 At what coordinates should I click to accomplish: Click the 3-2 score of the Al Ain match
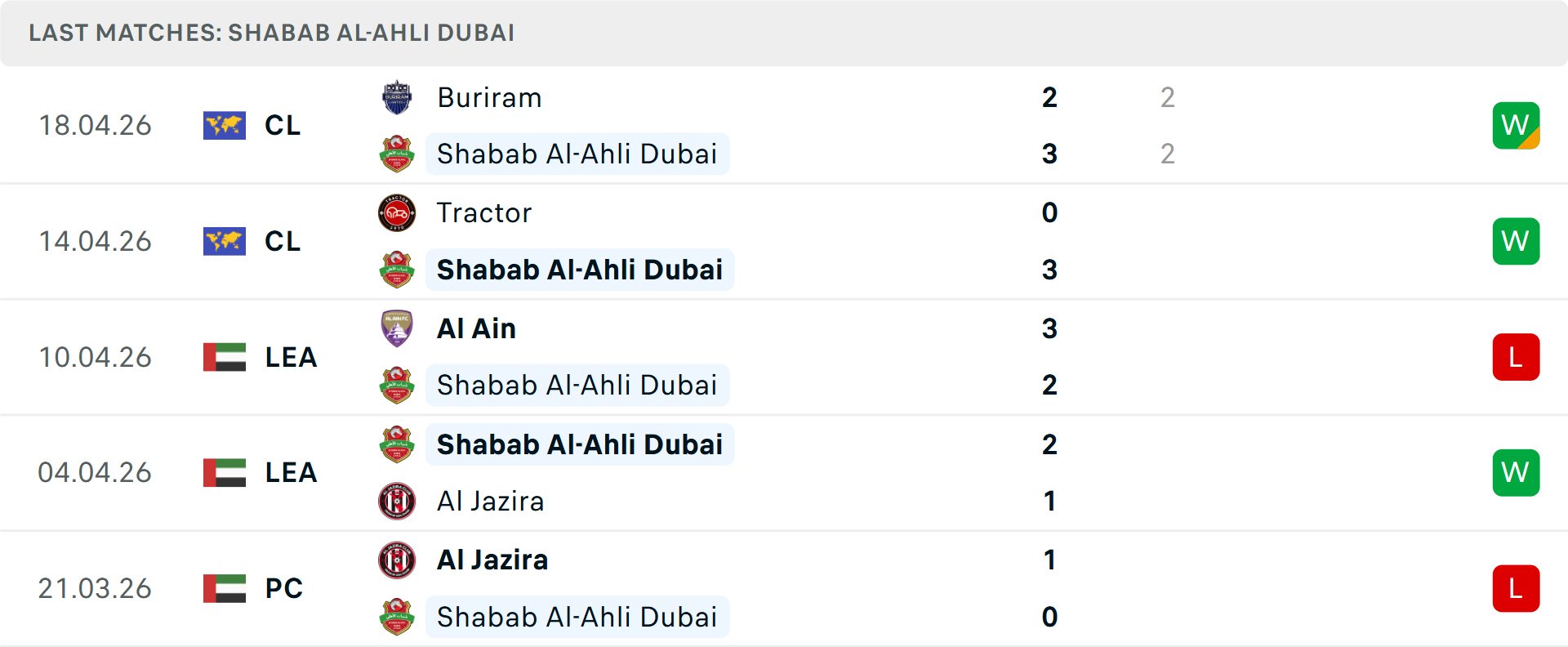[x=1049, y=357]
